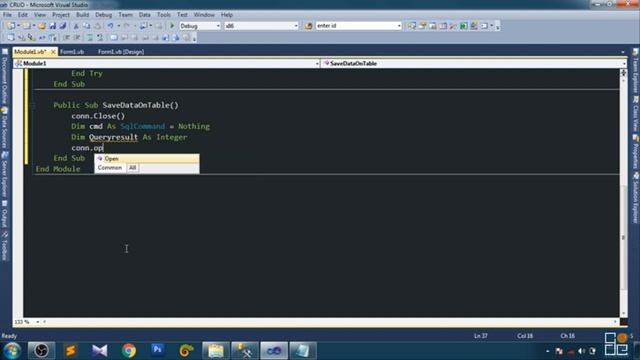This screenshot has height=360, width=640.
Task: Click the Increase Indent icon in the text editor toolbar
Action: pyautogui.click(x=77, y=38)
